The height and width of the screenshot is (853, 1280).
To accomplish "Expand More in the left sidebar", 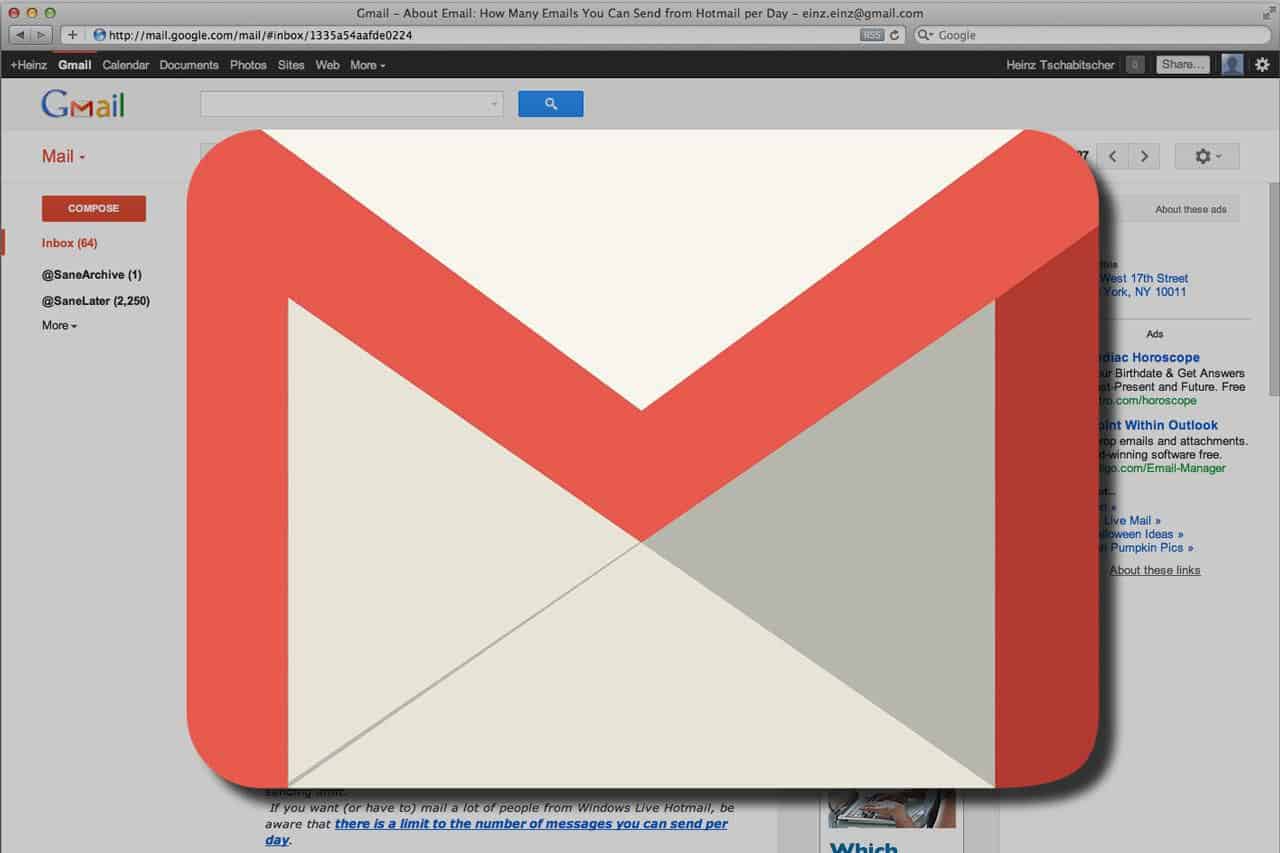I will pos(58,325).
